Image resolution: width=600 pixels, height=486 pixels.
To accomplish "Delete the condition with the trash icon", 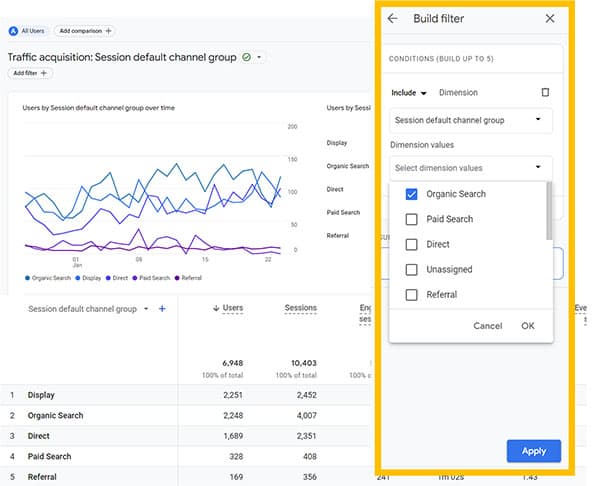I will (x=545, y=92).
